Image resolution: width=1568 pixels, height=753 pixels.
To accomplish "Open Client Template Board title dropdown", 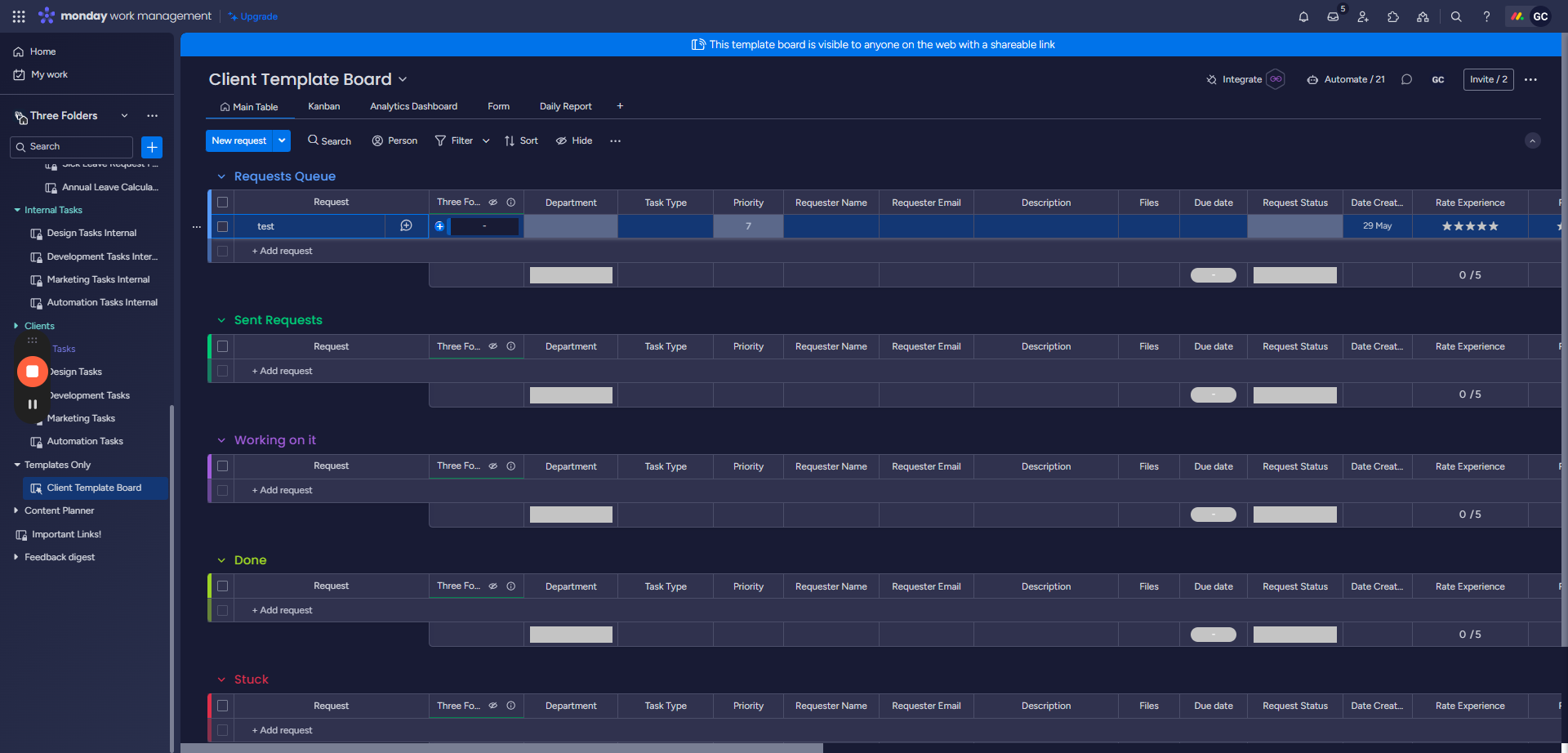I will (x=403, y=79).
